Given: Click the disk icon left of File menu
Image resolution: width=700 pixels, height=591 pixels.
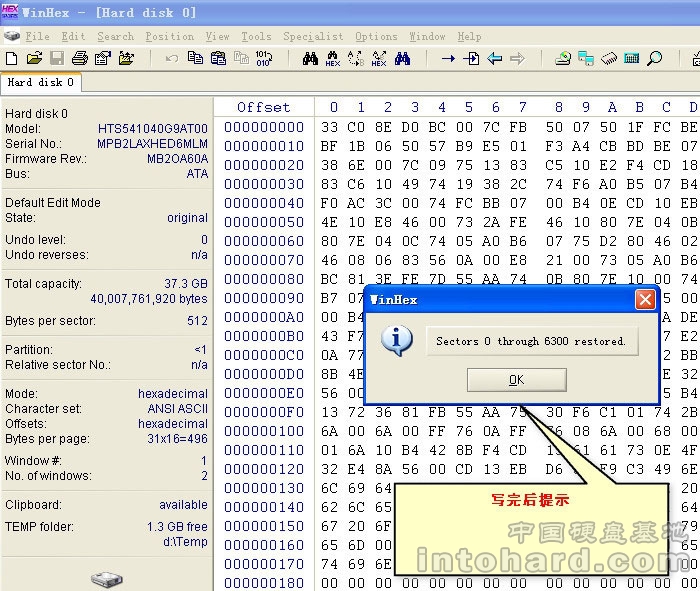Looking at the screenshot, I should pos(12,36).
